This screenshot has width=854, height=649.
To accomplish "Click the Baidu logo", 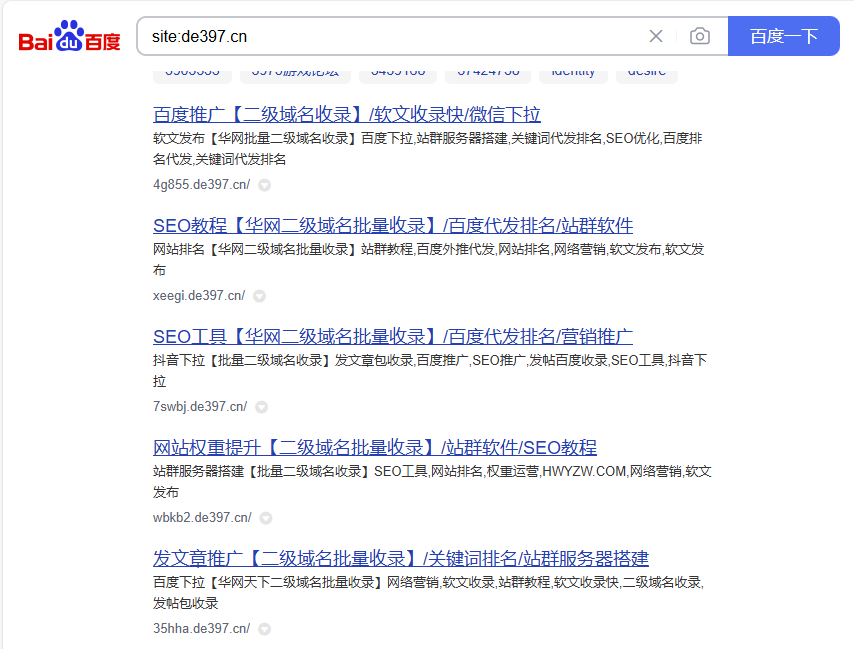I will tap(69, 38).
